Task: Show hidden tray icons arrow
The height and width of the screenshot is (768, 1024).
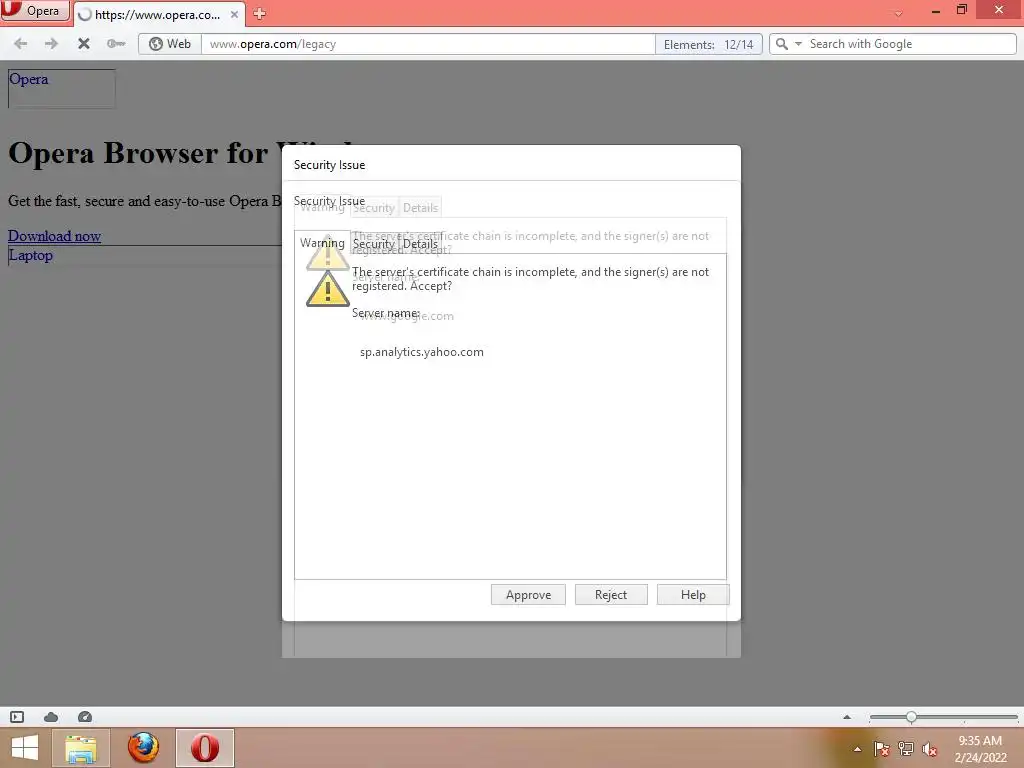Action: point(857,749)
